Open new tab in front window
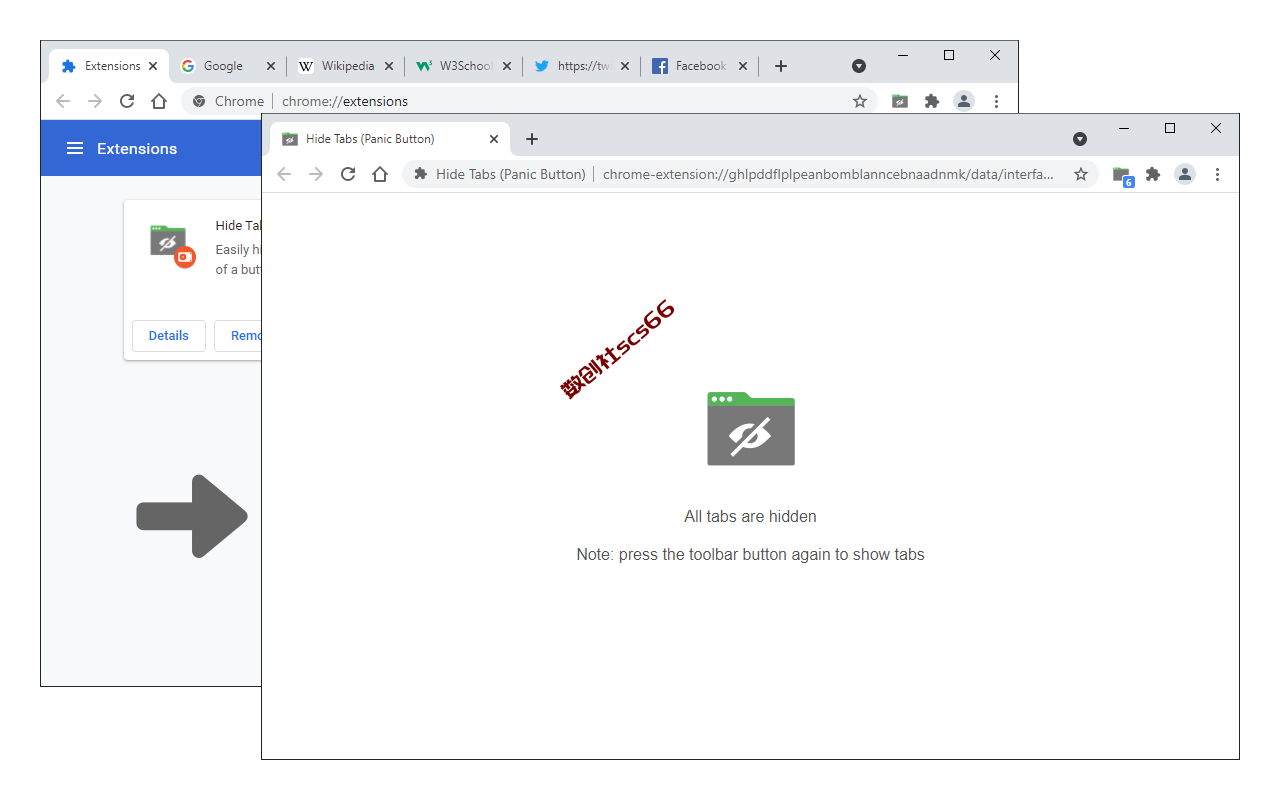The image size is (1280, 800). (x=532, y=139)
